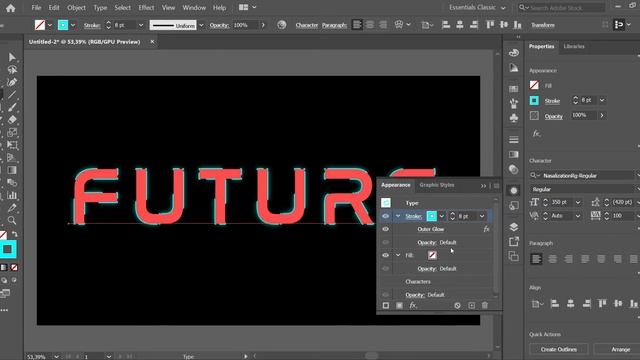Click Add New Stroke in Appearance panel
Image resolution: width=640 pixels, height=360 pixels.
click(x=386, y=305)
